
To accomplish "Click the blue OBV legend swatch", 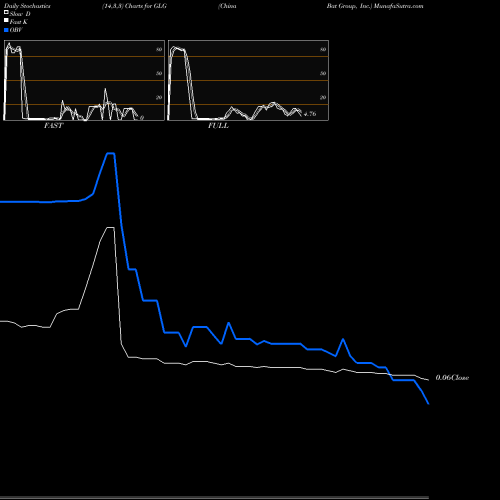I will click(6, 30).
